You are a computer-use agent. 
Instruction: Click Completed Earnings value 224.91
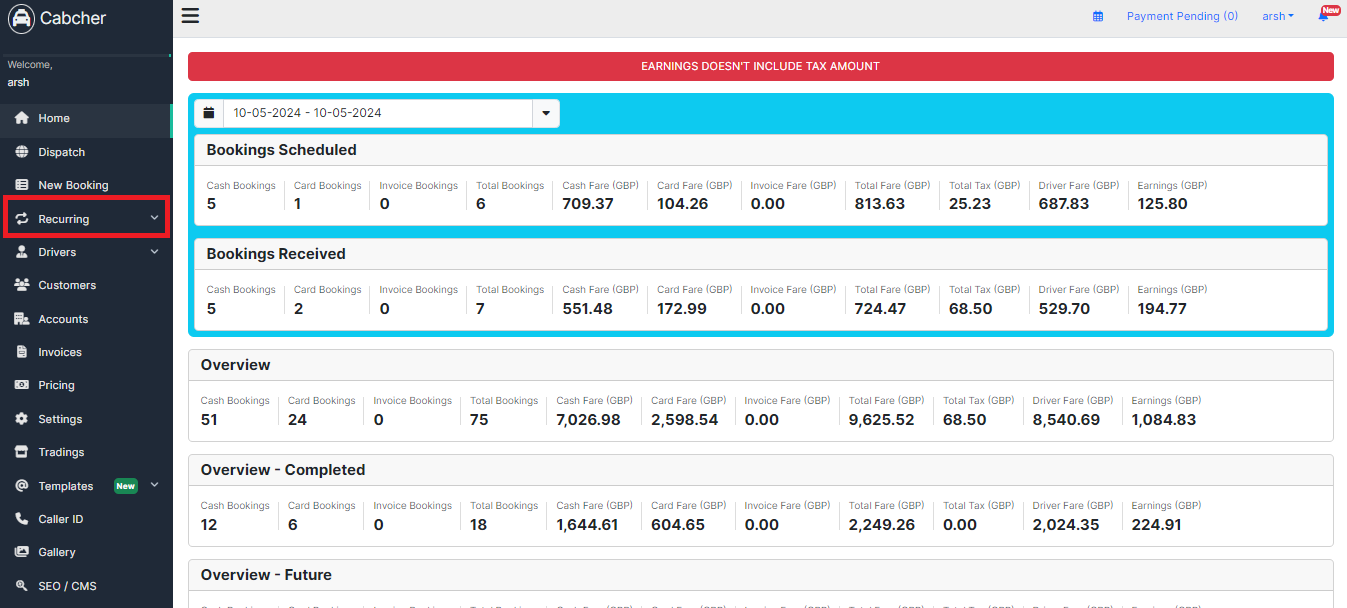1156,525
